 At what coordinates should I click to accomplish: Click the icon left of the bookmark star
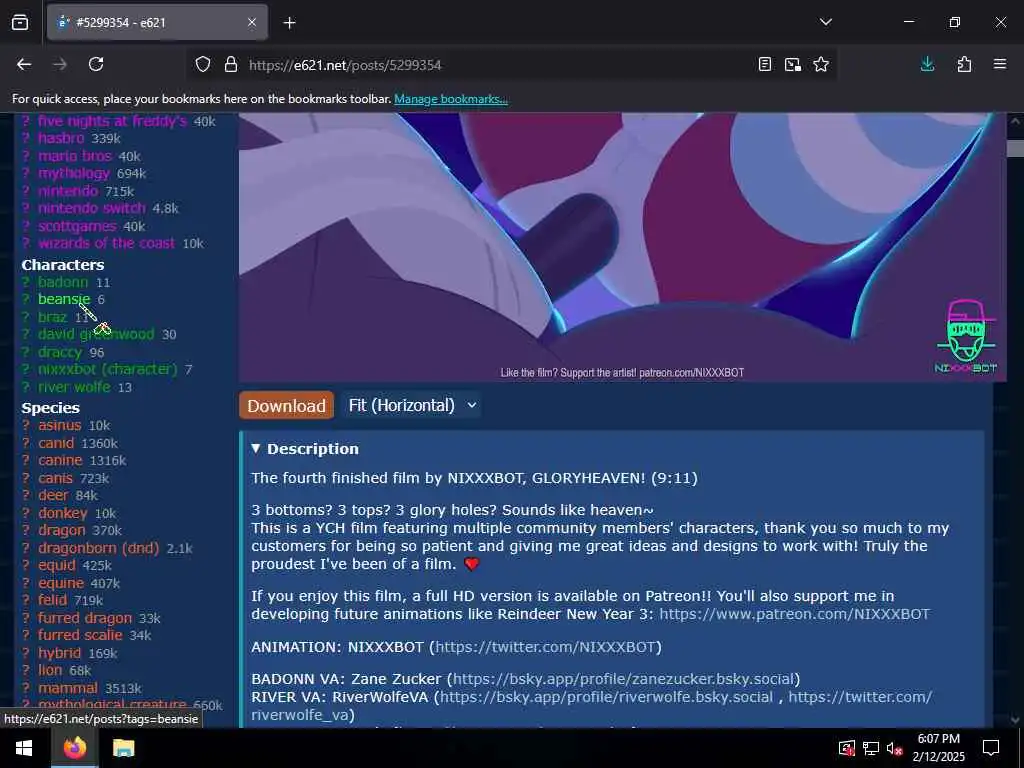point(793,64)
